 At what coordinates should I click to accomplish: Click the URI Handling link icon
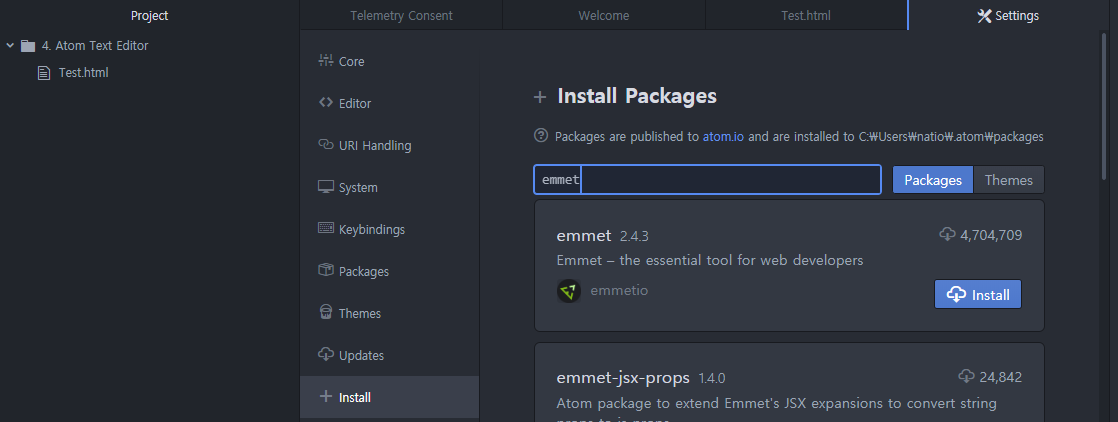[x=325, y=145]
